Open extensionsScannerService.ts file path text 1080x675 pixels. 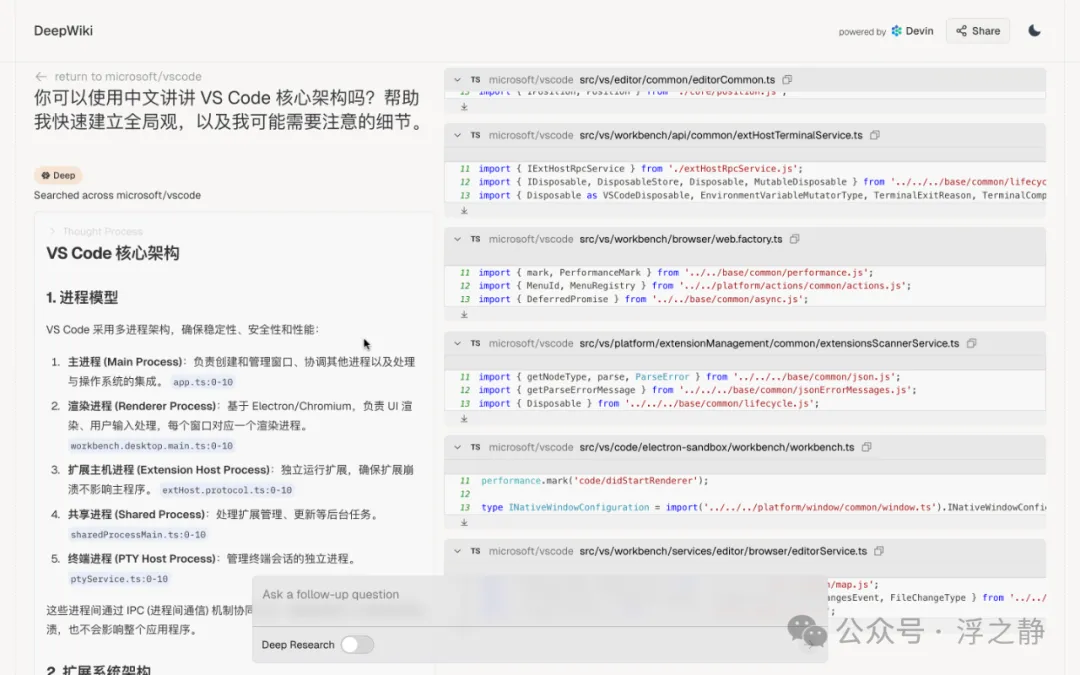[x=769, y=344]
